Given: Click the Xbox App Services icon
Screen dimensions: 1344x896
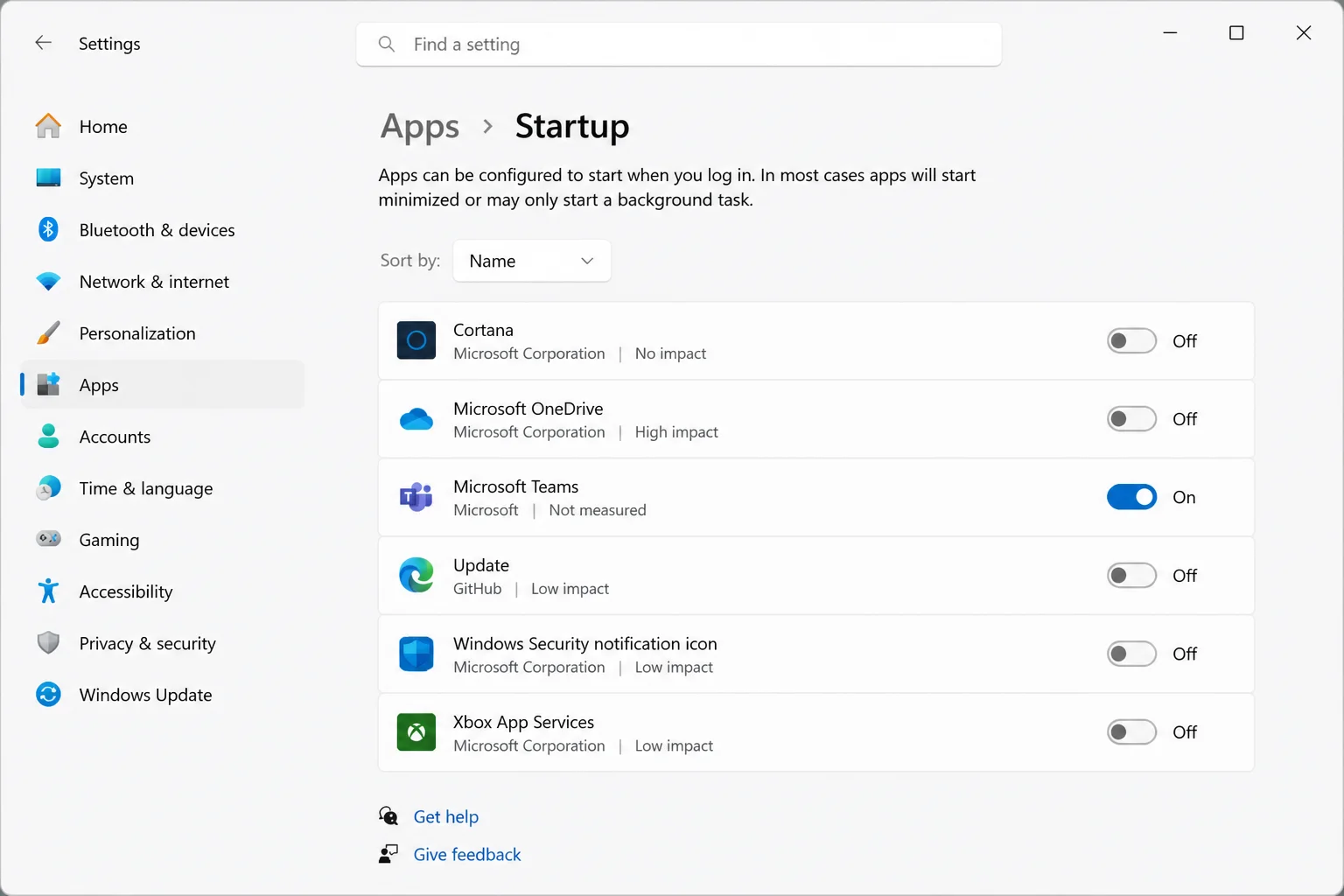Looking at the screenshot, I should click(x=416, y=732).
